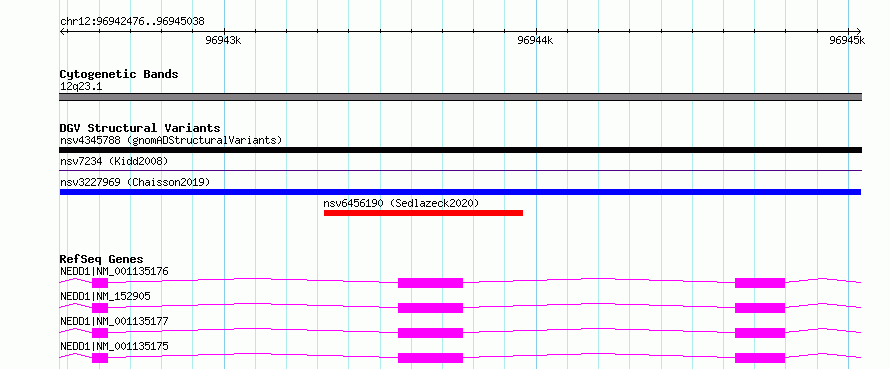Viewport: 890px width, 369px height.
Task: Click the 96944k ruler tick label
Action: (536, 40)
